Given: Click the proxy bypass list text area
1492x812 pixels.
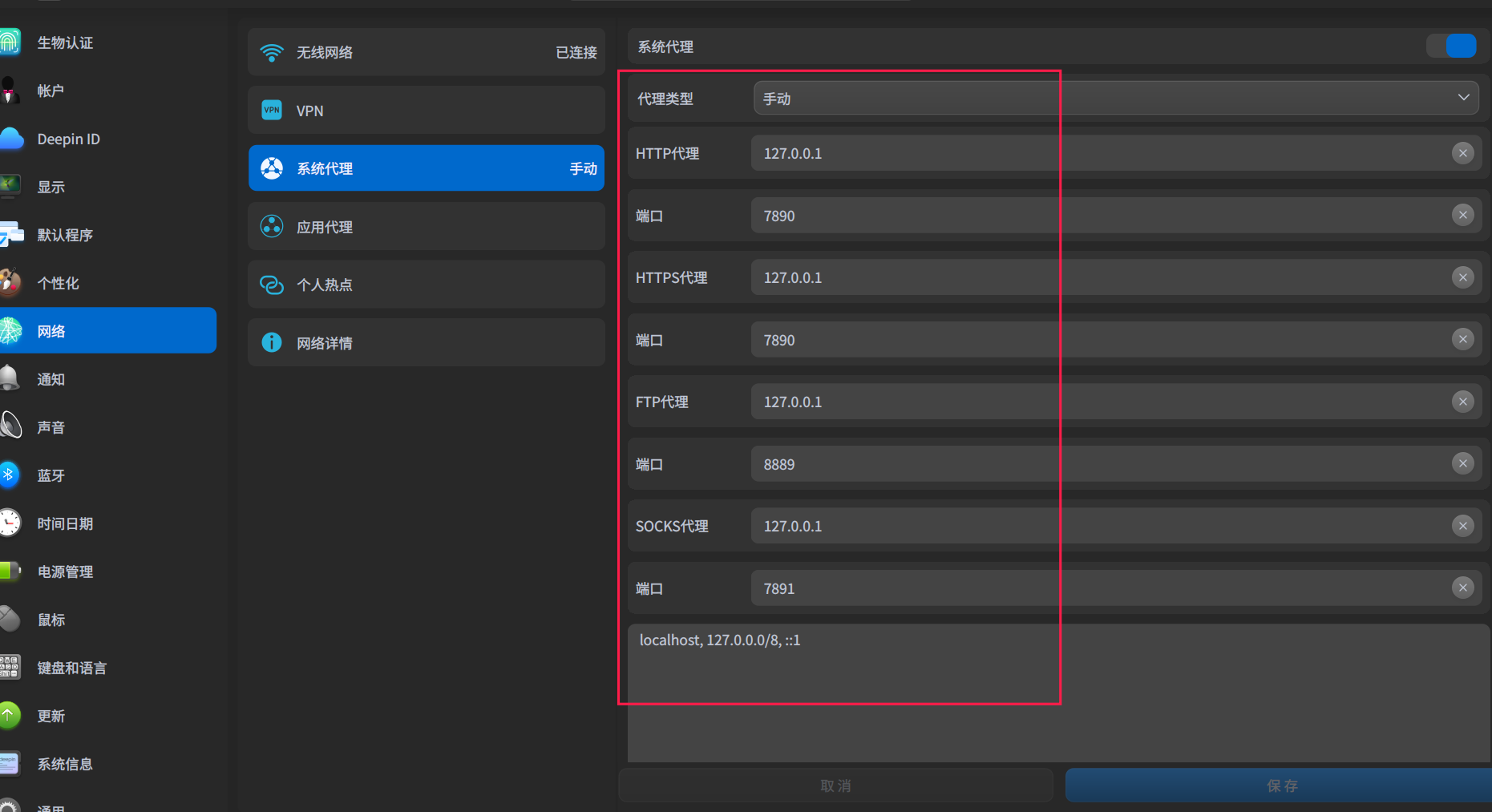Looking at the screenshot, I should (x=1059, y=693).
